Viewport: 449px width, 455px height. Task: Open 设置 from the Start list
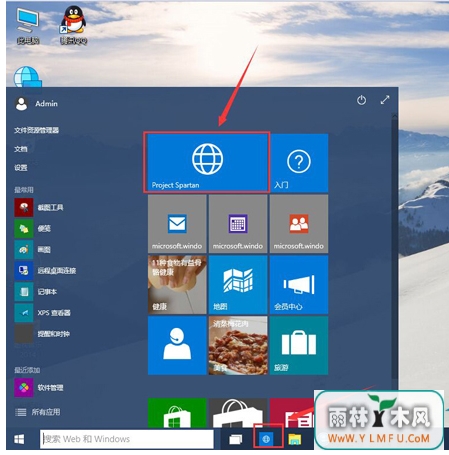click(x=21, y=168)
